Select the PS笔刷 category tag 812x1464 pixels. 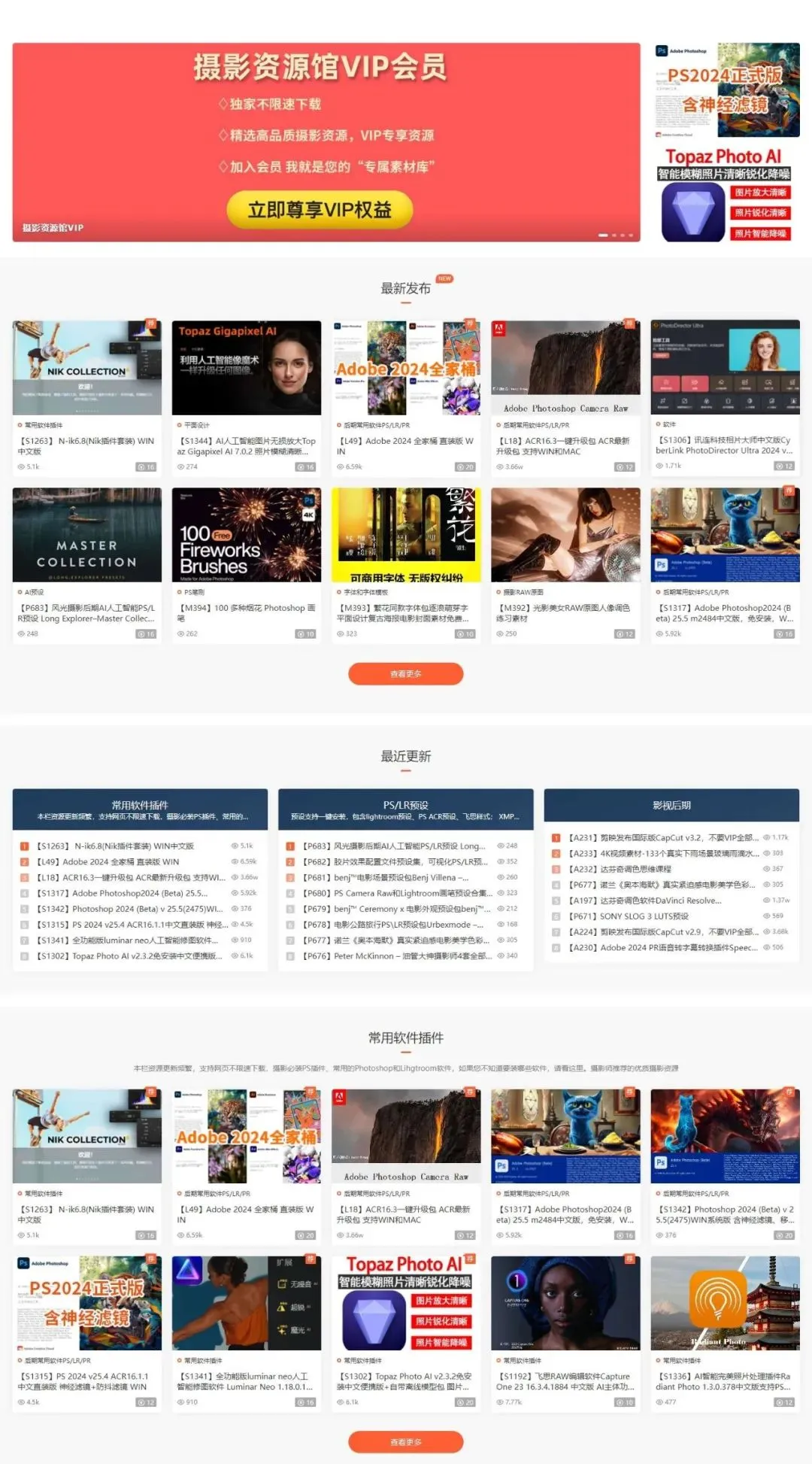(194, 592)
